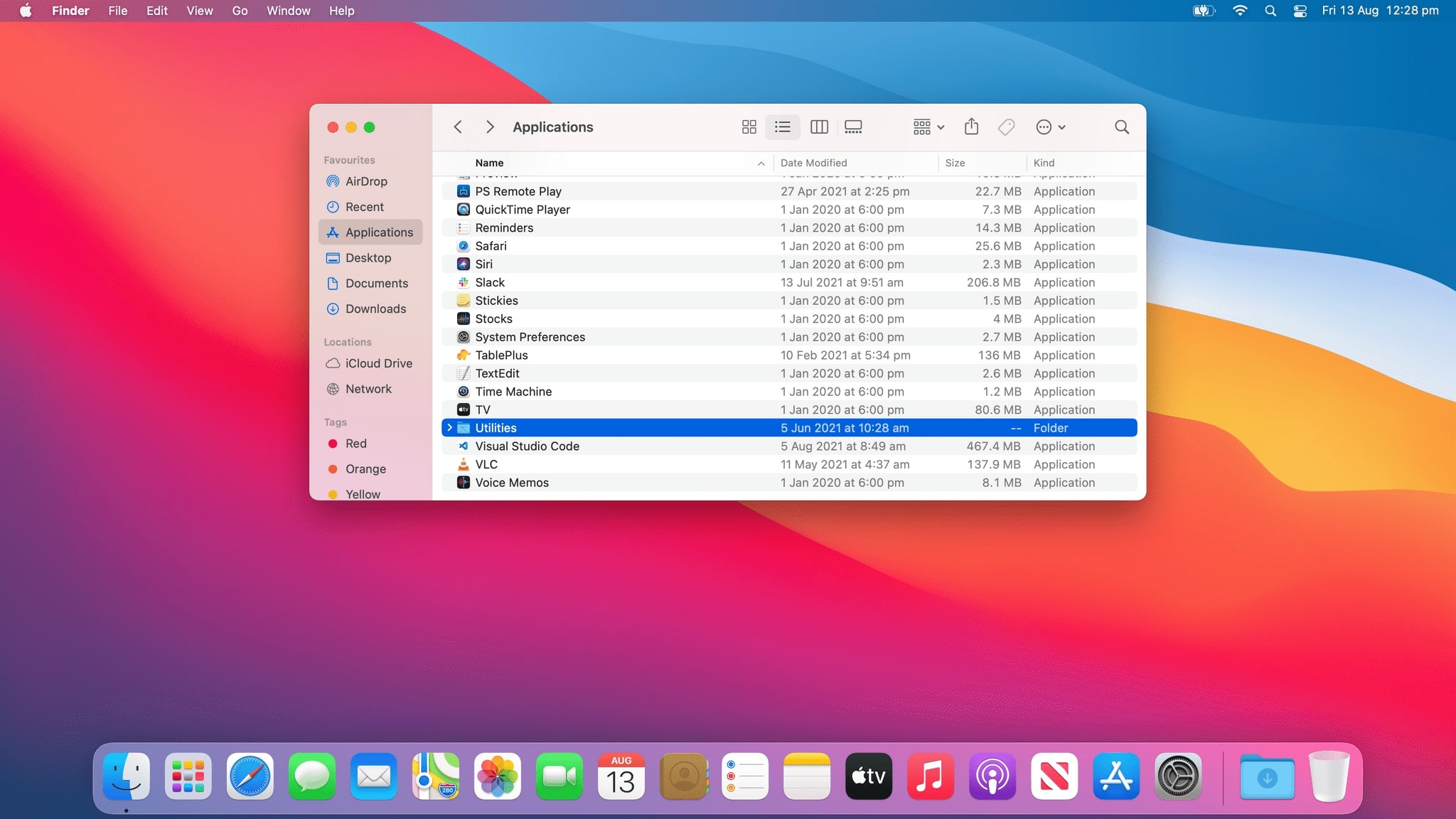Click the Wi-Fi status icon
Viewport: 1456px width, 819px height.
(1240, 11)
